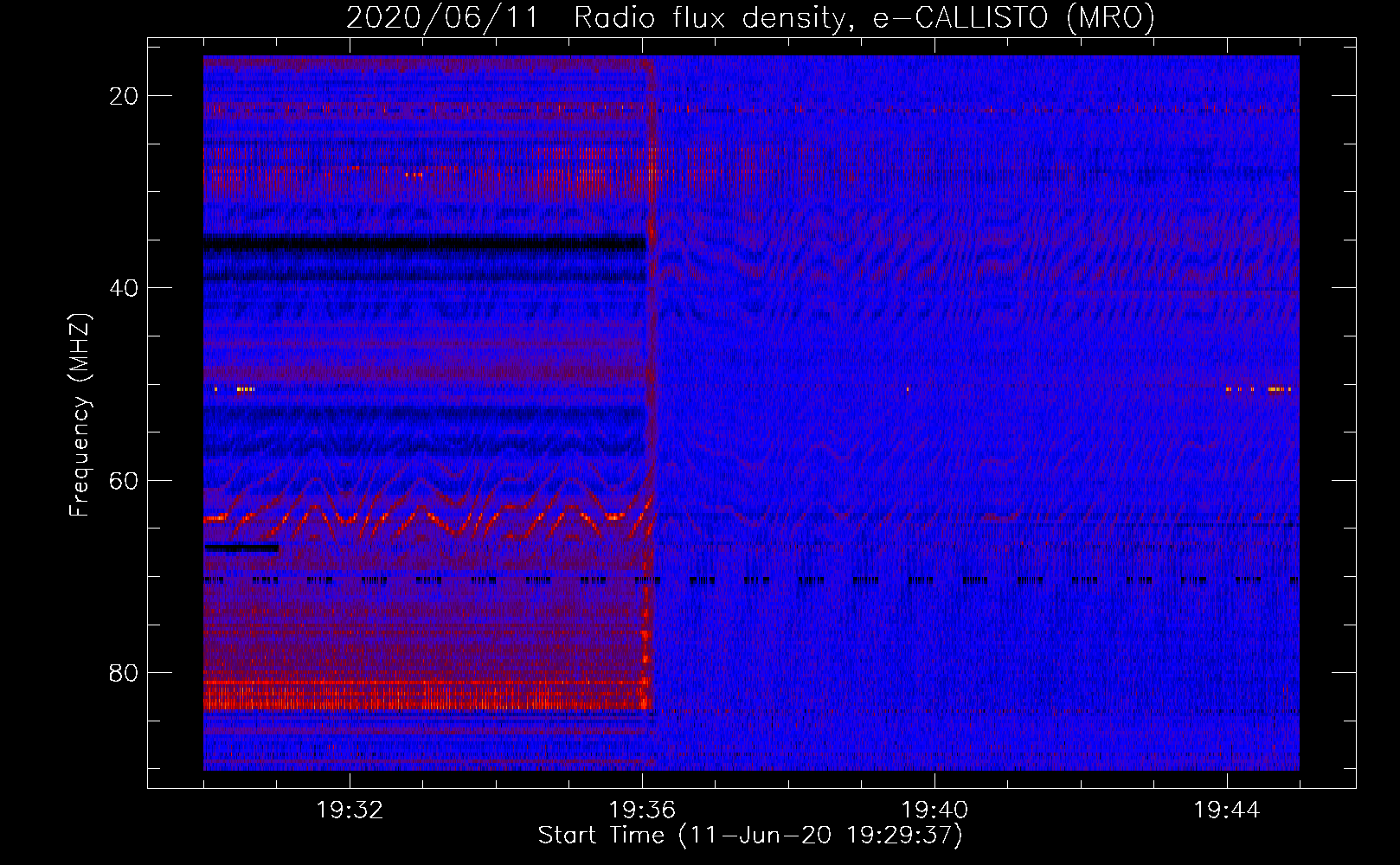The width and height of the screenshot is (1400, 865).
Task: Click the "Frequency (MHZ)" axis label
Action: [x=80, y=415]
